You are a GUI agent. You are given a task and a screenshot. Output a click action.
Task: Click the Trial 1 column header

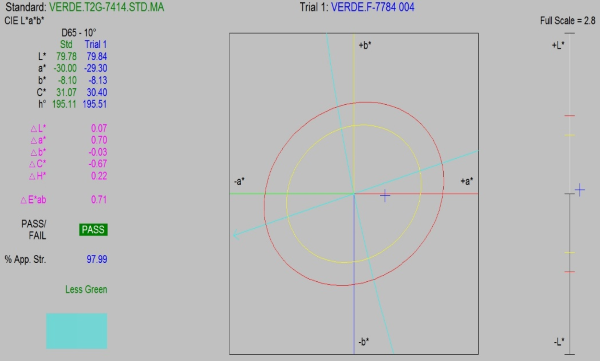[96, 44]
